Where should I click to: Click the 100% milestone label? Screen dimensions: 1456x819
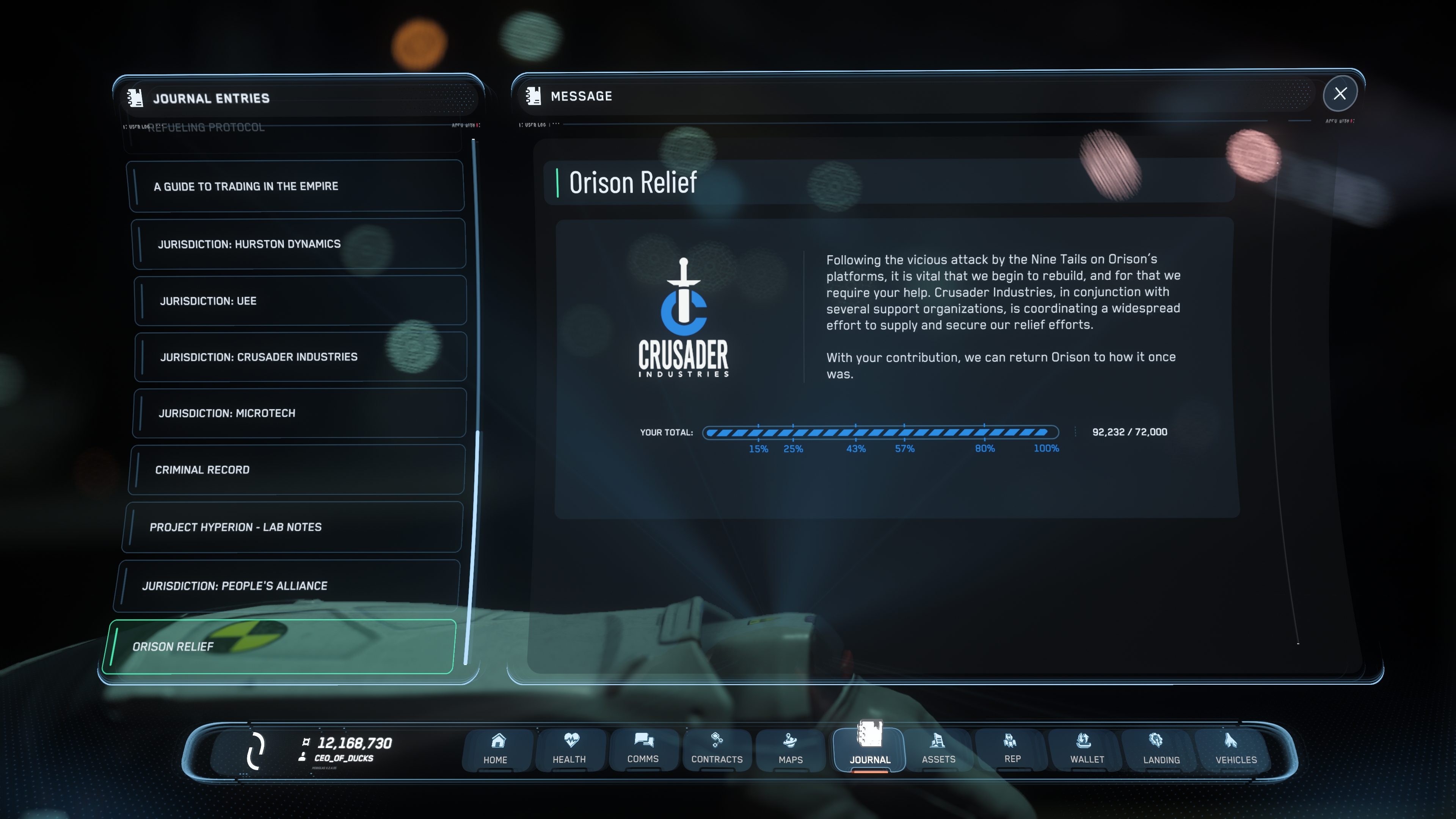click(1046, 448)
